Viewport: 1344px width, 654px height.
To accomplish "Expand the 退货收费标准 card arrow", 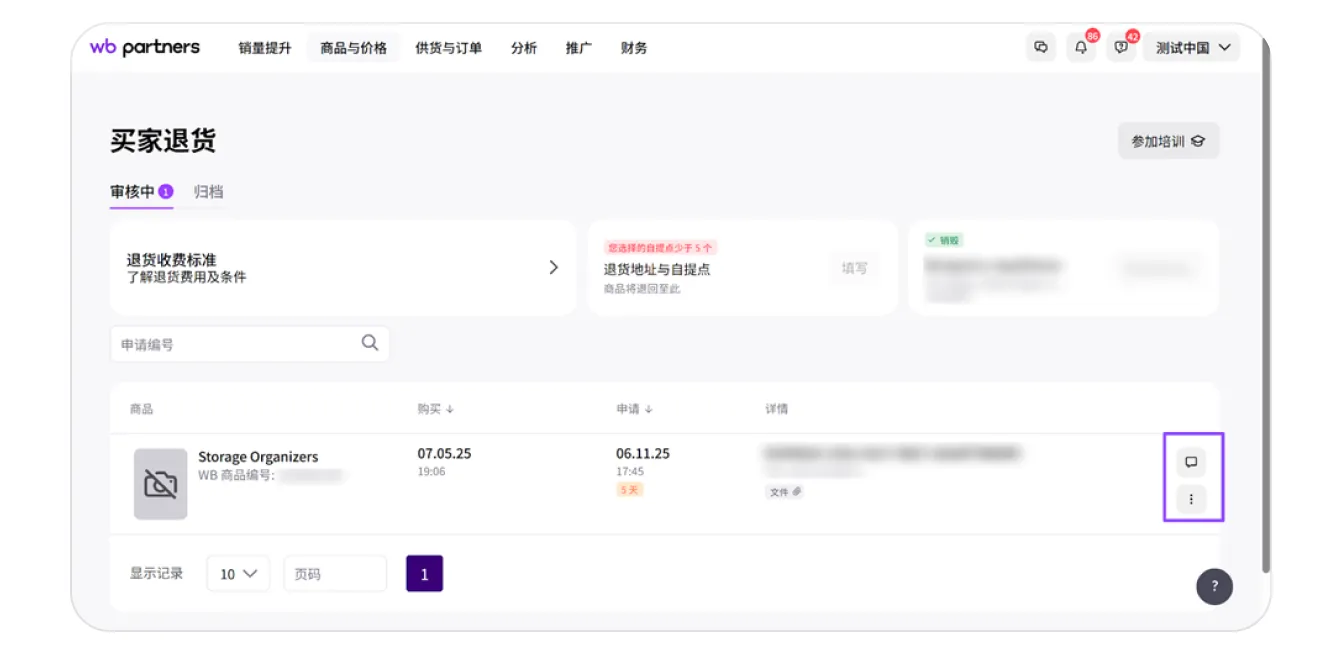I will (553, 267).
